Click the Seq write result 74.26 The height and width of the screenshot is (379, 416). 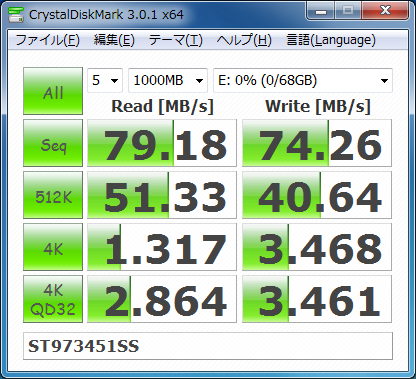point(317,143)
